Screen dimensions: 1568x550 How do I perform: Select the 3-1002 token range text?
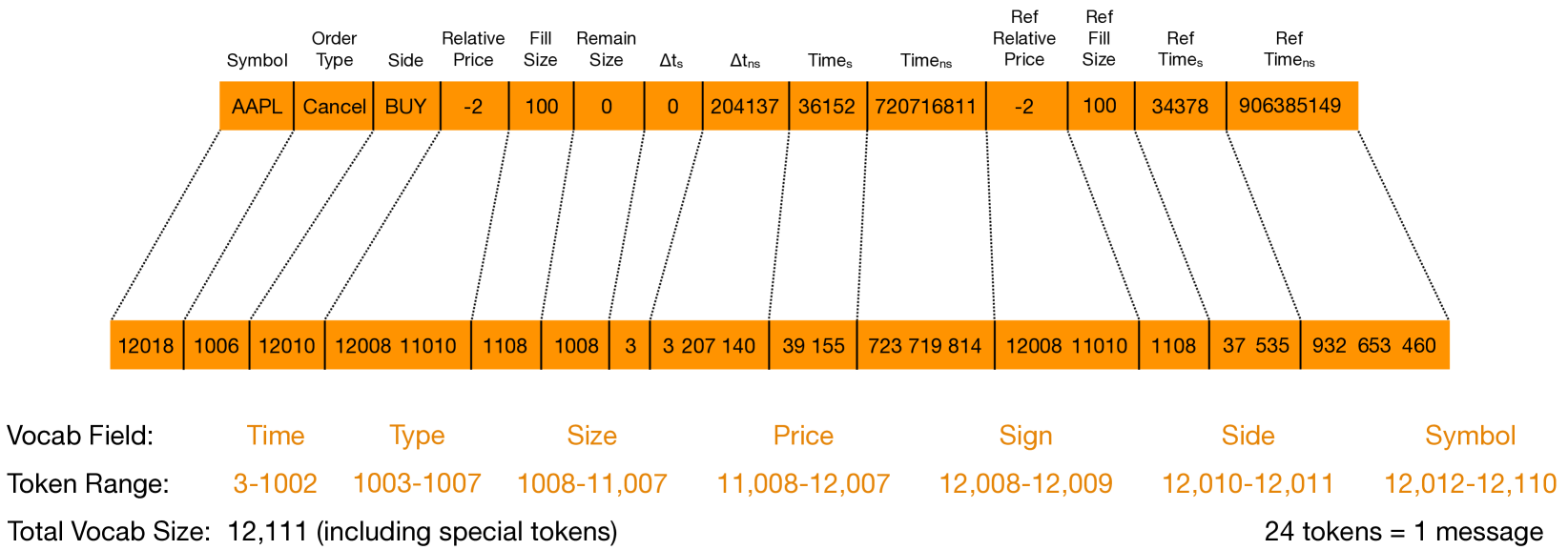[x=275, y=483]
